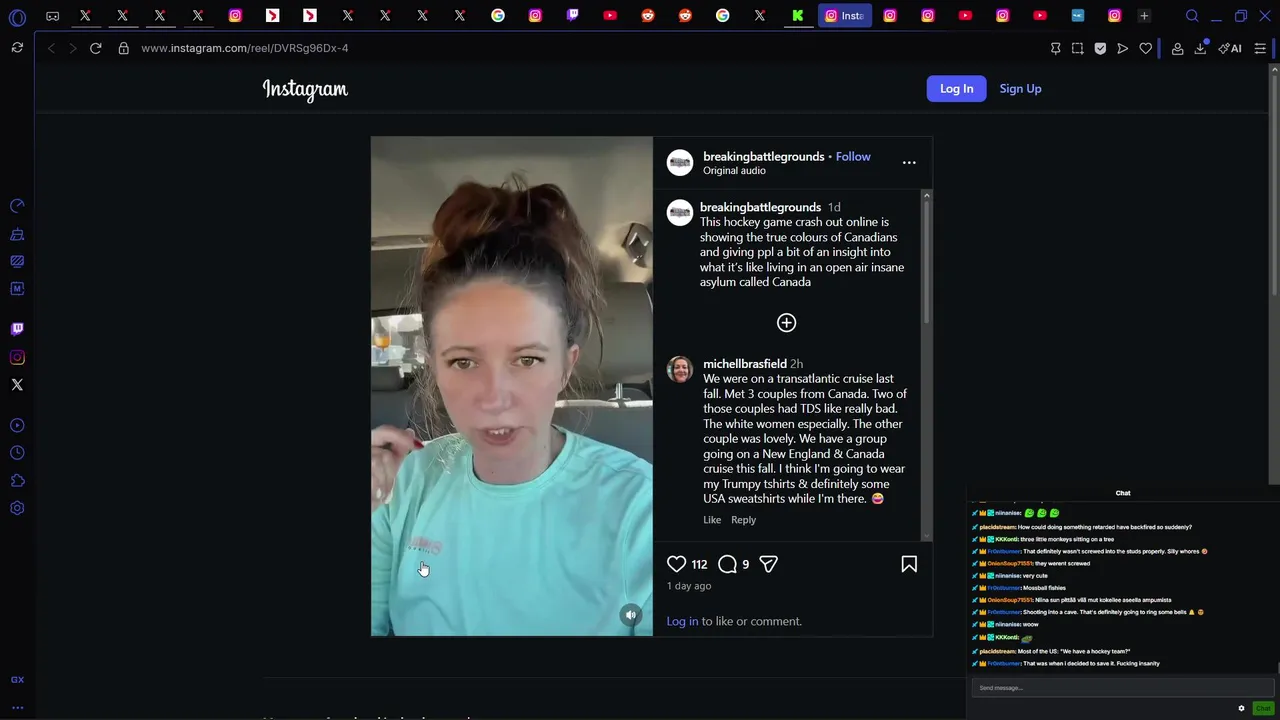This screenshot has width=1280, height=720.
Task: Open sidebar Reload/sync icon at top-left
Action: click(x=17, y=48)
